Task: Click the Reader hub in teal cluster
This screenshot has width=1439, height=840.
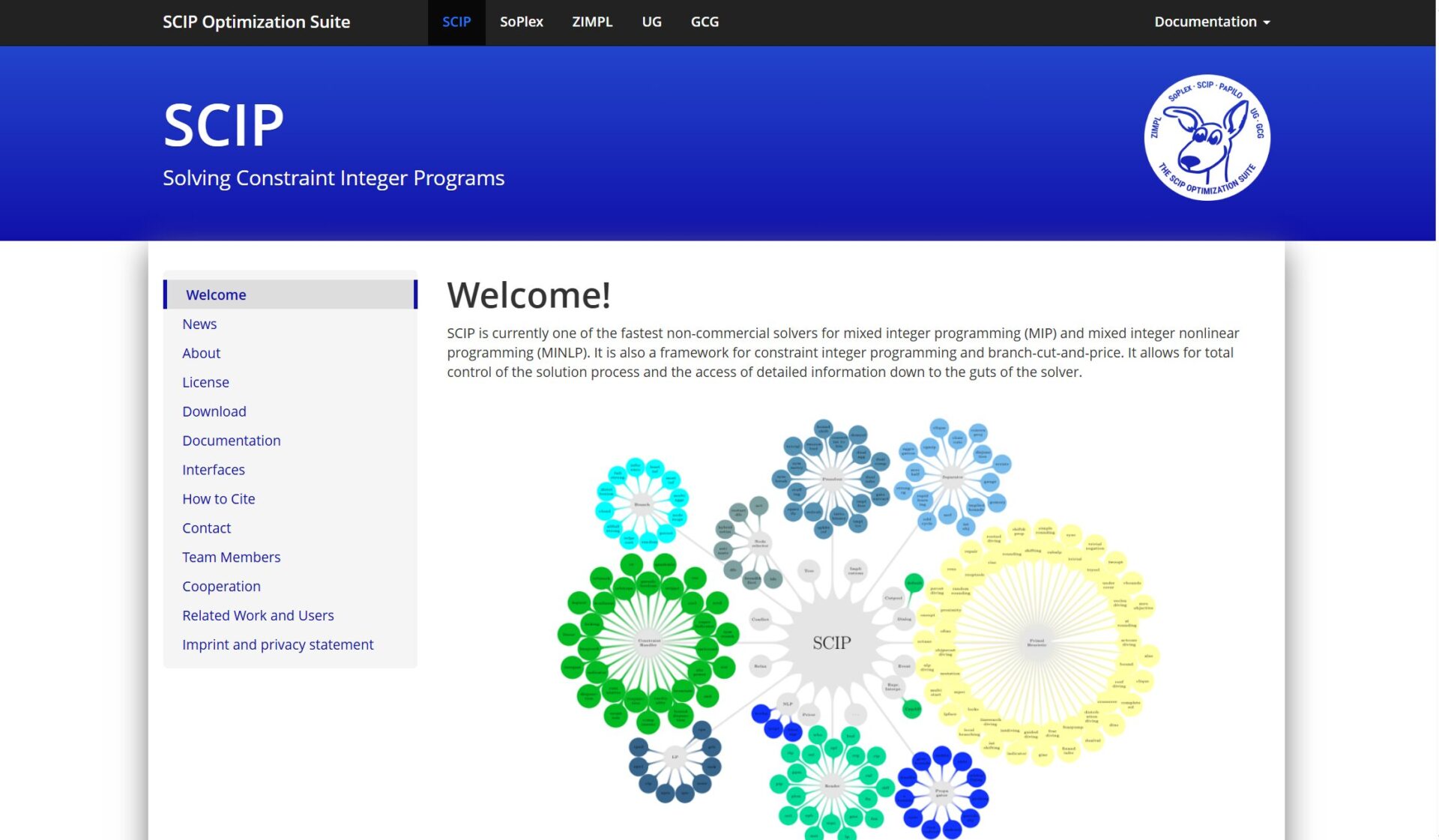Action: [x=832, y=786]
